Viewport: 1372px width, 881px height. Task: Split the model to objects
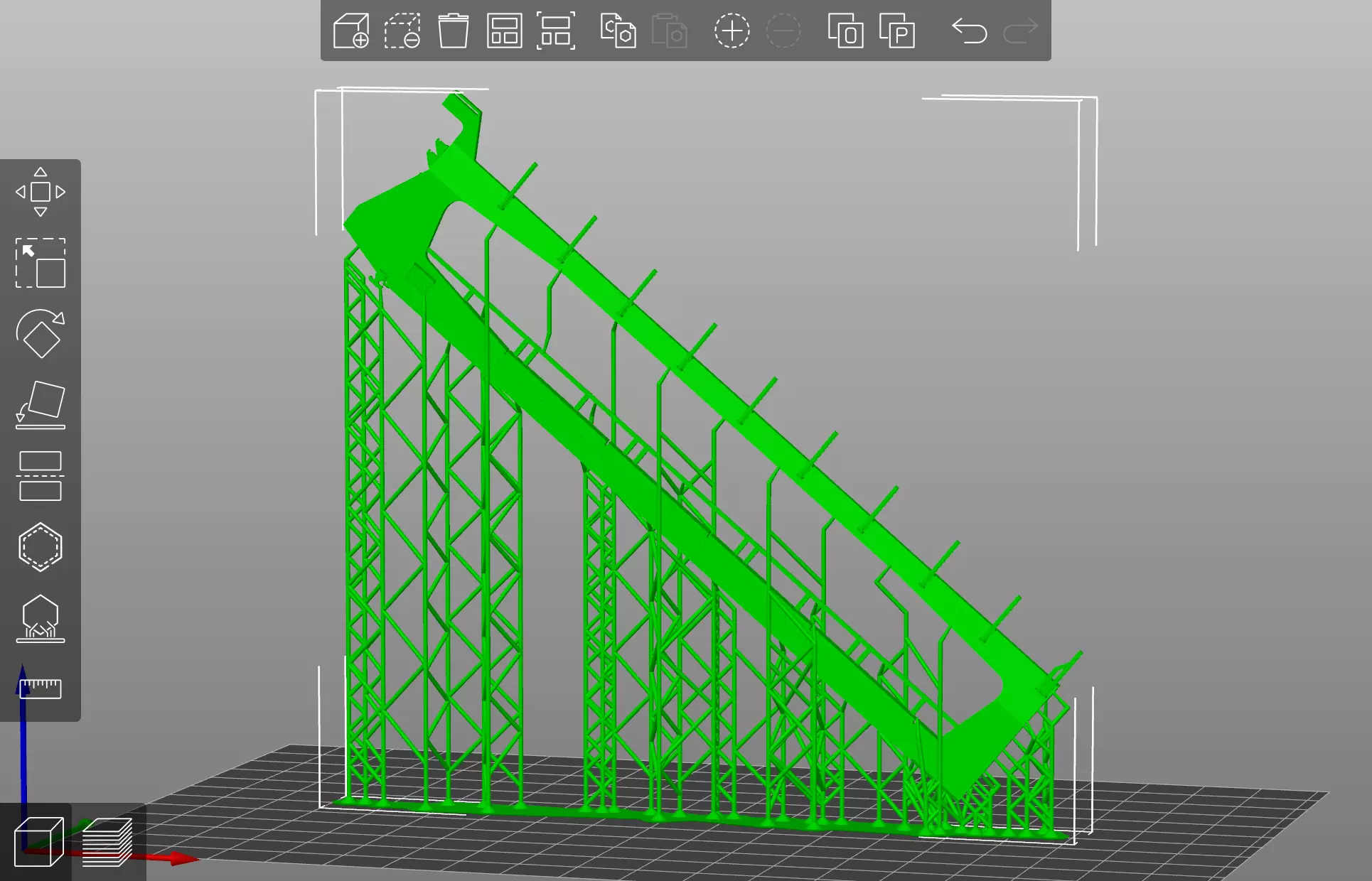point(845,31)
